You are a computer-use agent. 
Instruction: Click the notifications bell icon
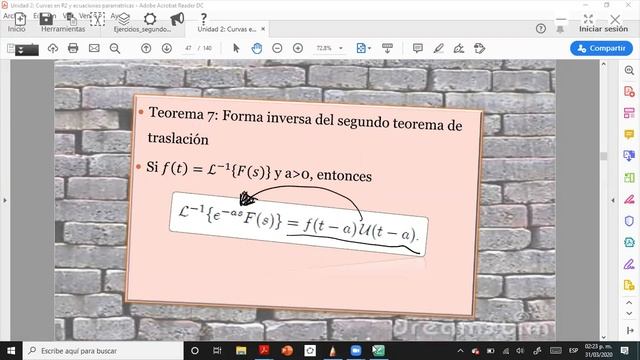560,29
